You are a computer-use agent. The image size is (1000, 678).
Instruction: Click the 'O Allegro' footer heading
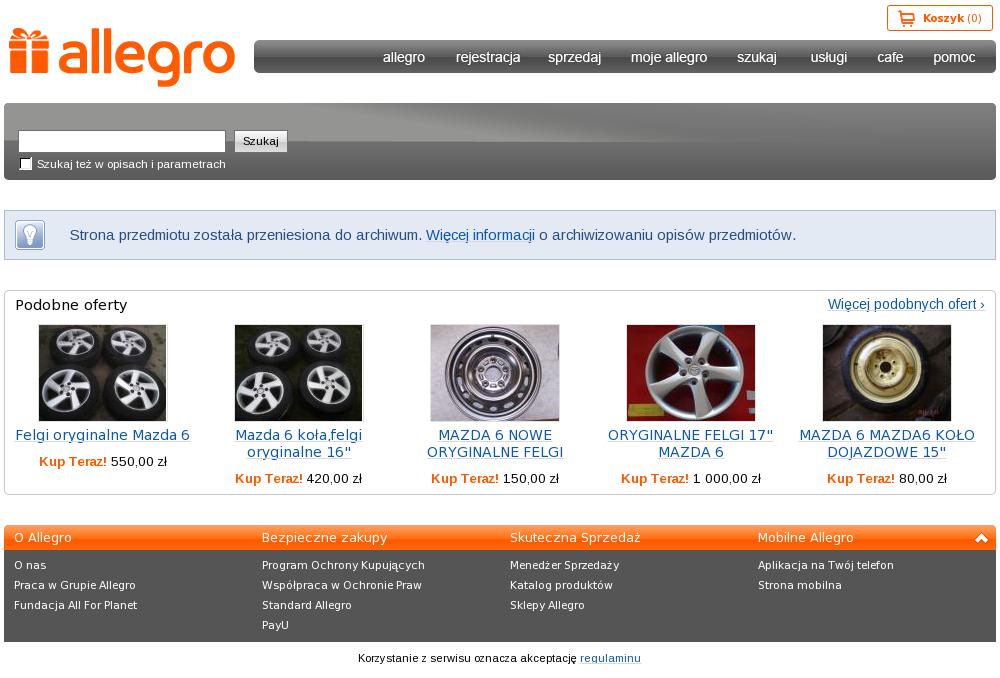point(43,538)
